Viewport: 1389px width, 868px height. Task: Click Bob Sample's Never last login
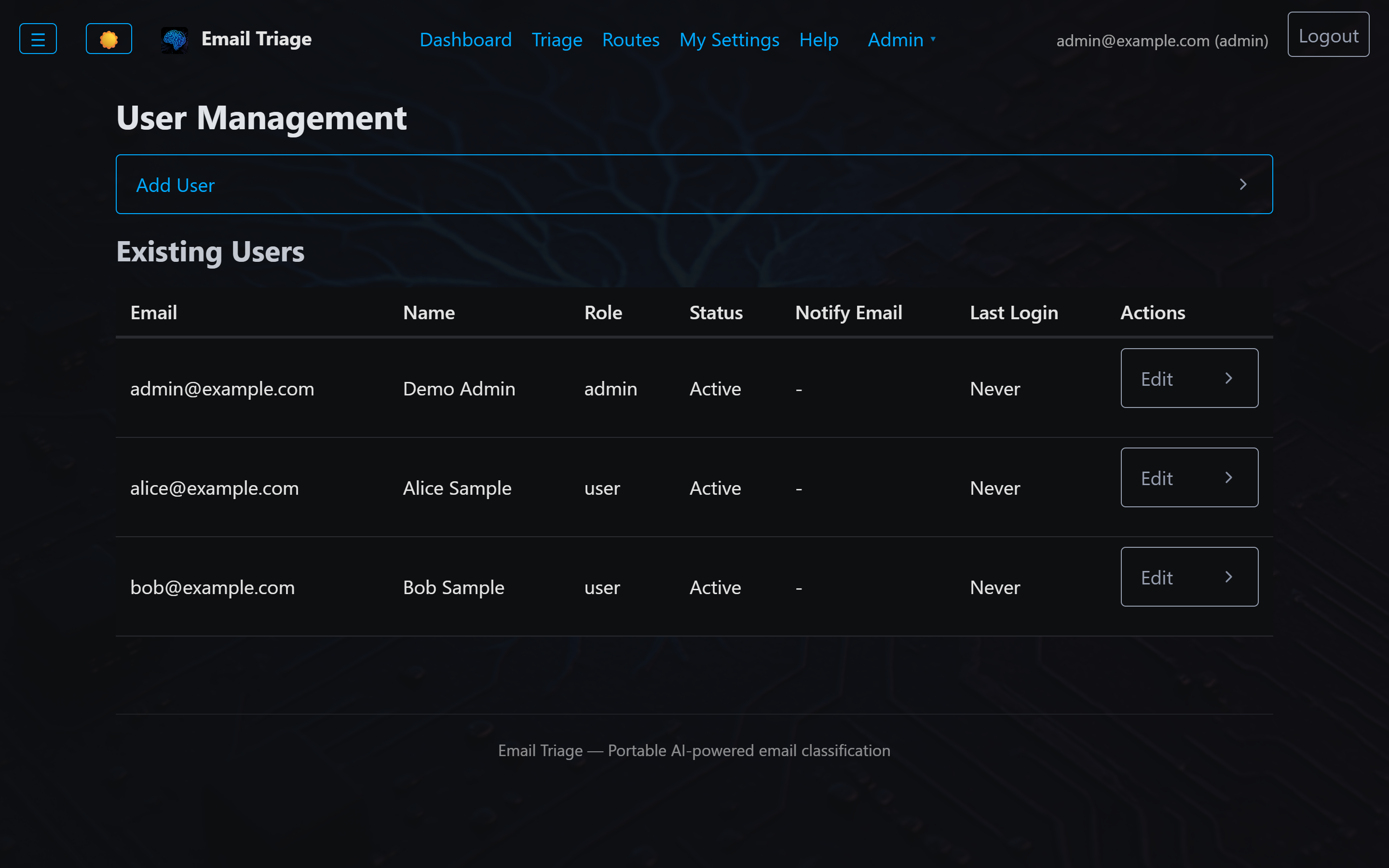[994, 588]
